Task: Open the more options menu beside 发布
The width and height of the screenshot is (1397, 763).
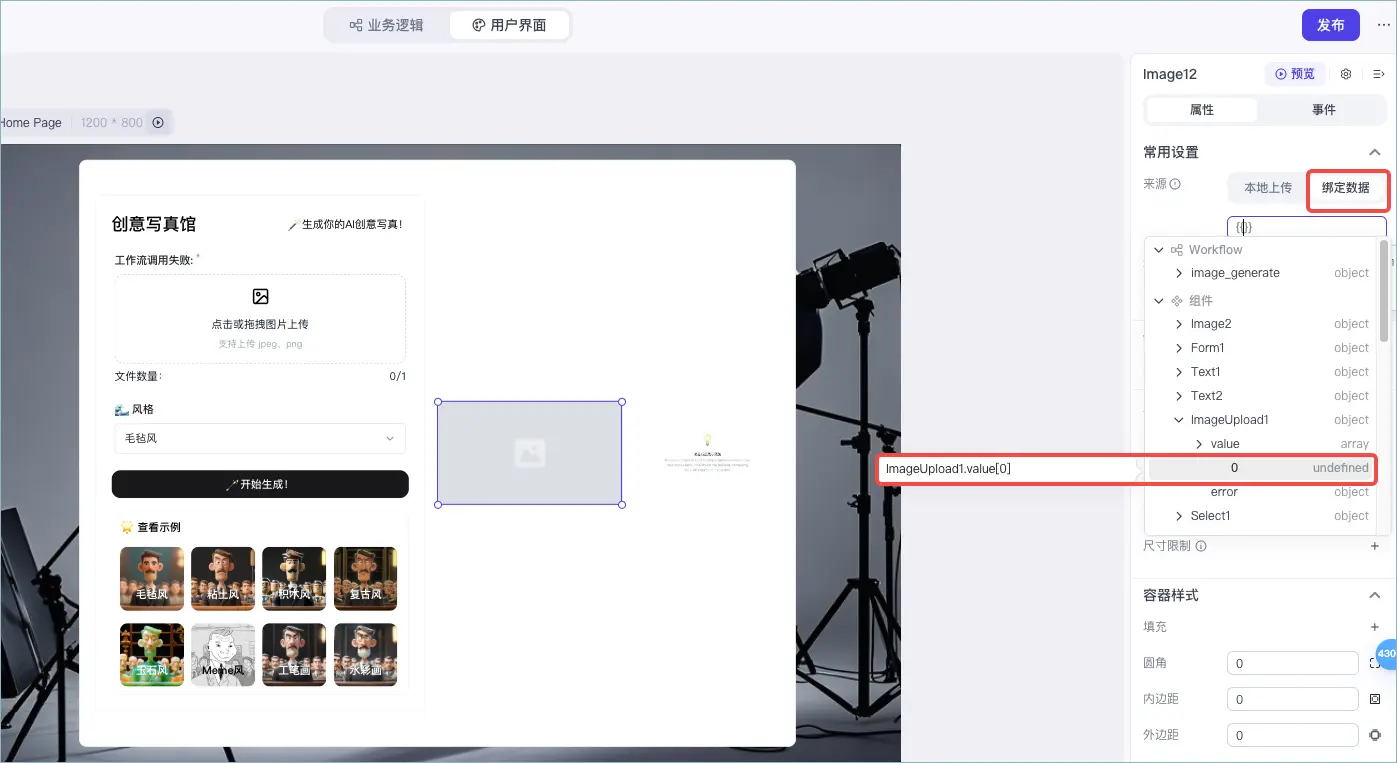Action: coord(1383,25)
